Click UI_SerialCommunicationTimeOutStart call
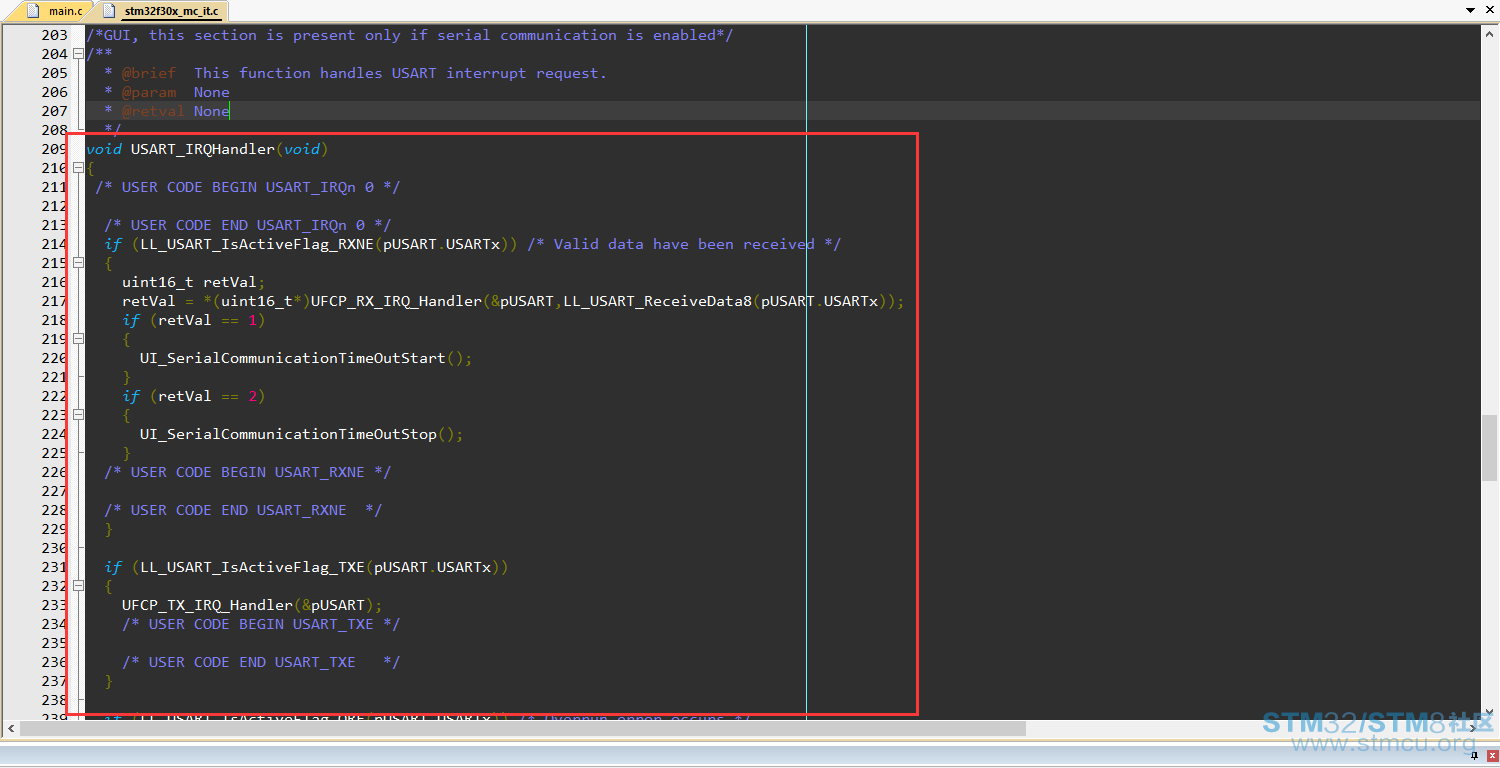 (x=293, y=358)
